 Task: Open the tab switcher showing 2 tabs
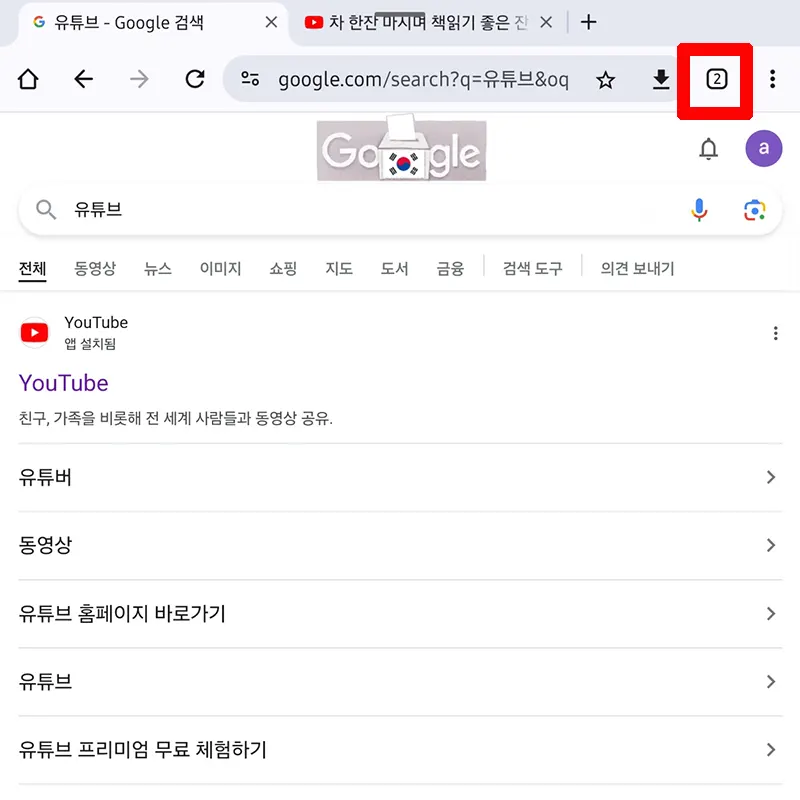click(716, 79)
